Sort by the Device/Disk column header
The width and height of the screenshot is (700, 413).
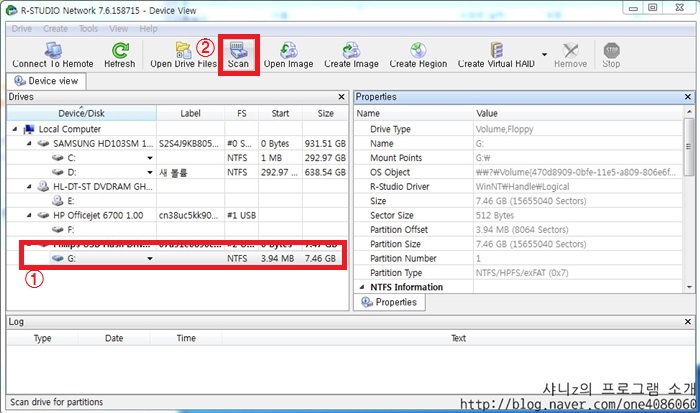point(81,113)
